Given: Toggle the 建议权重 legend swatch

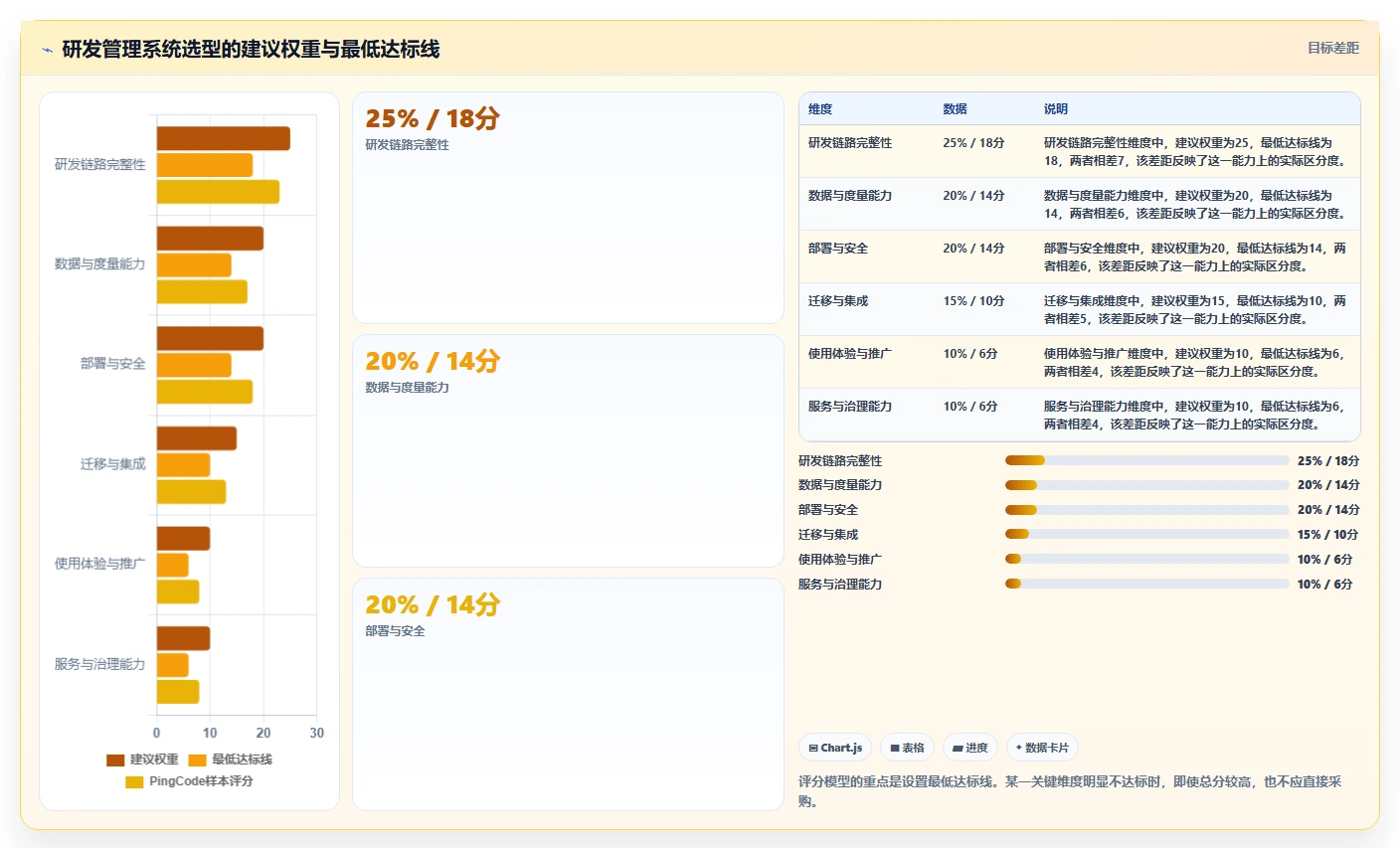Looking at the screenshot, I should 115,760.
